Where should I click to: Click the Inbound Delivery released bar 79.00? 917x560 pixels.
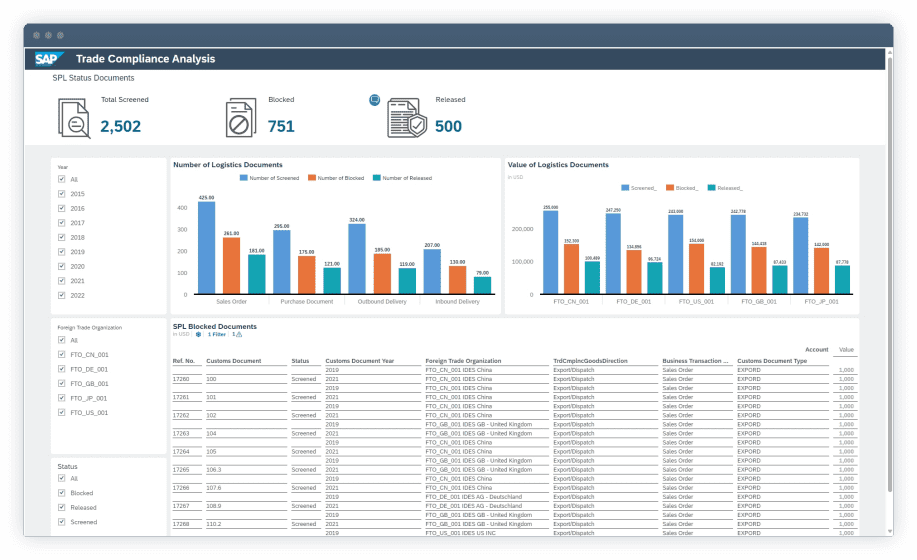pyautogui.click(x=482, y=285)
